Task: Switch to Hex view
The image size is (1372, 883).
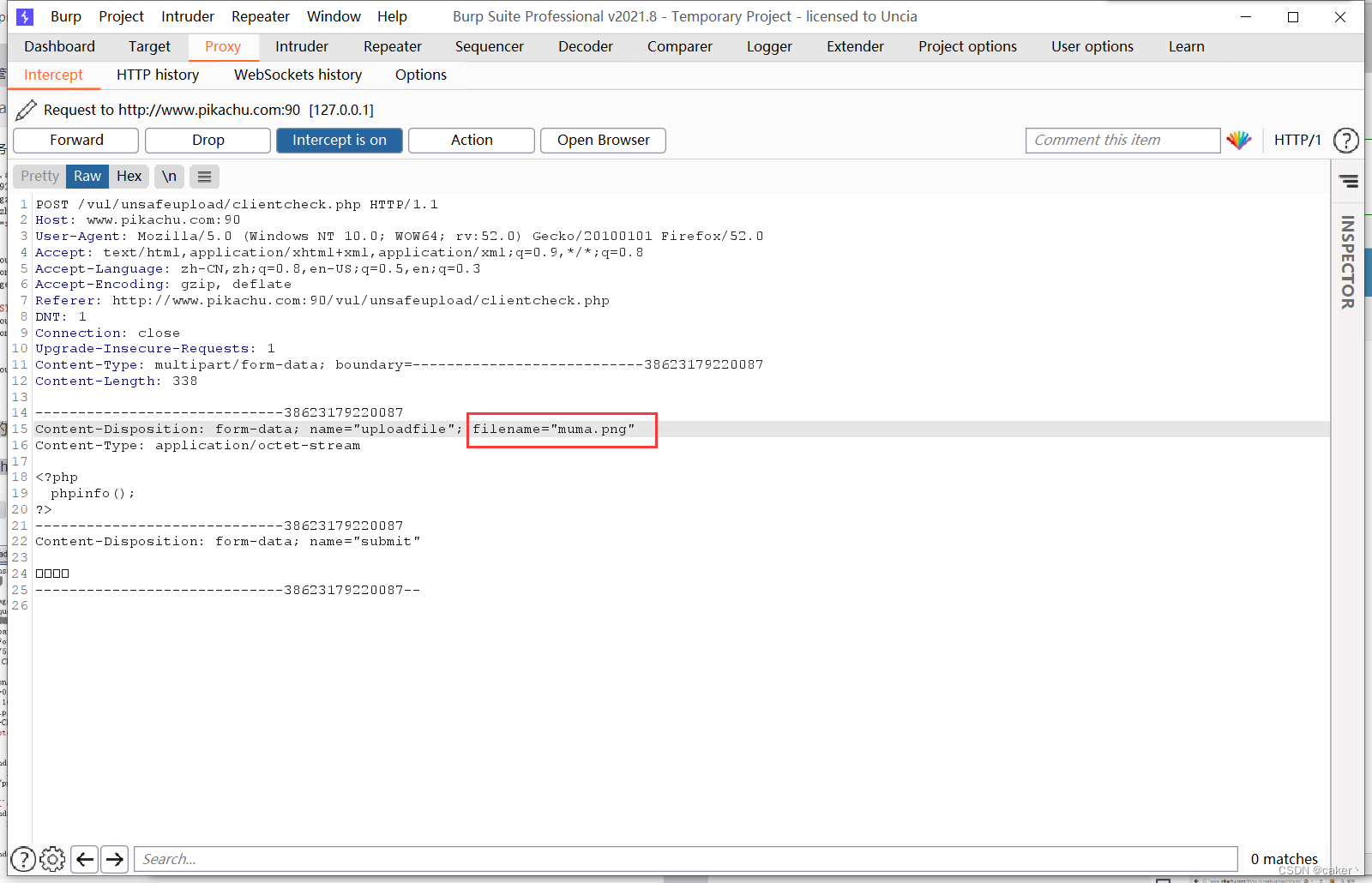Action: coord(129,177)
